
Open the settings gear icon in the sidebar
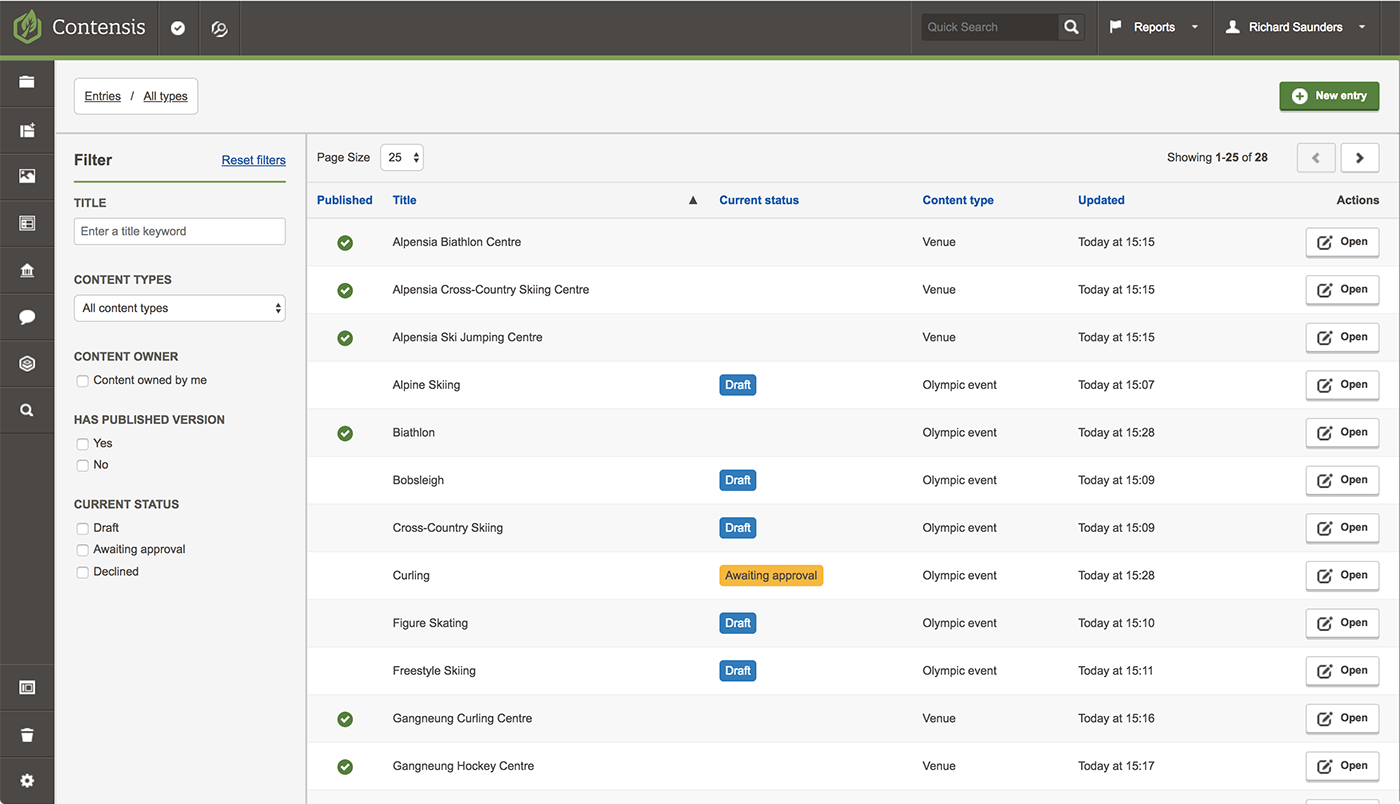(27, 781)
